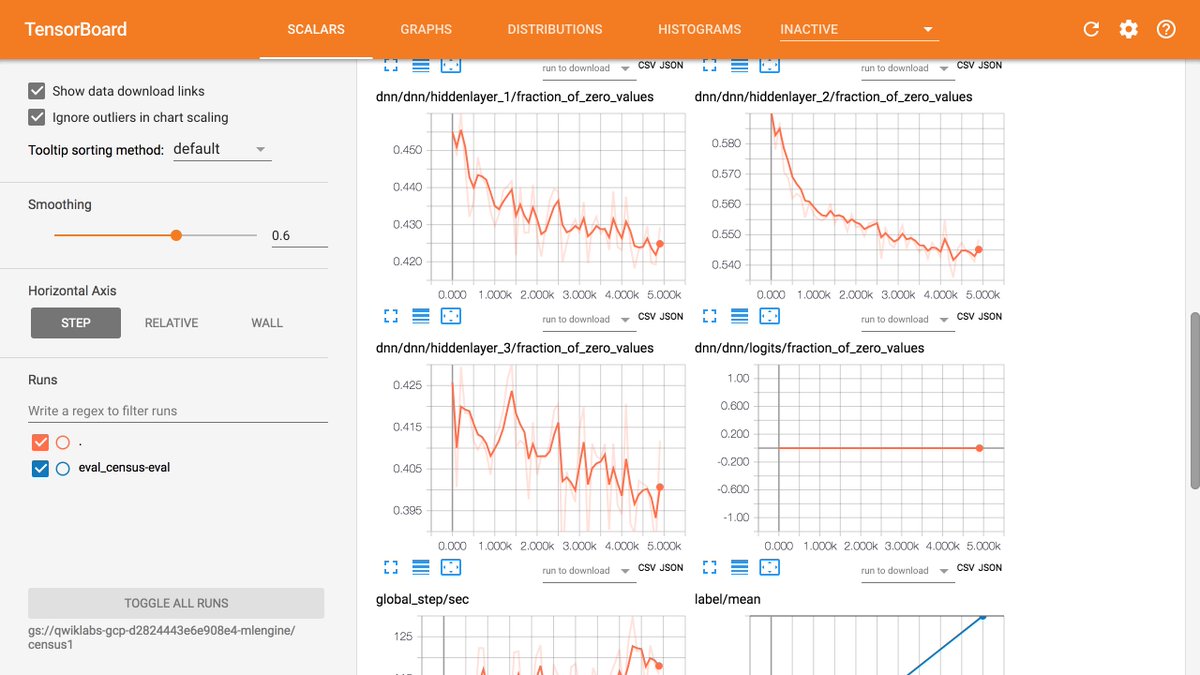Expand logits fraction_of_zero_values chart to full size
Image resolution: width=1200 pixels, height=675 pixels.
tap(709, 567)
